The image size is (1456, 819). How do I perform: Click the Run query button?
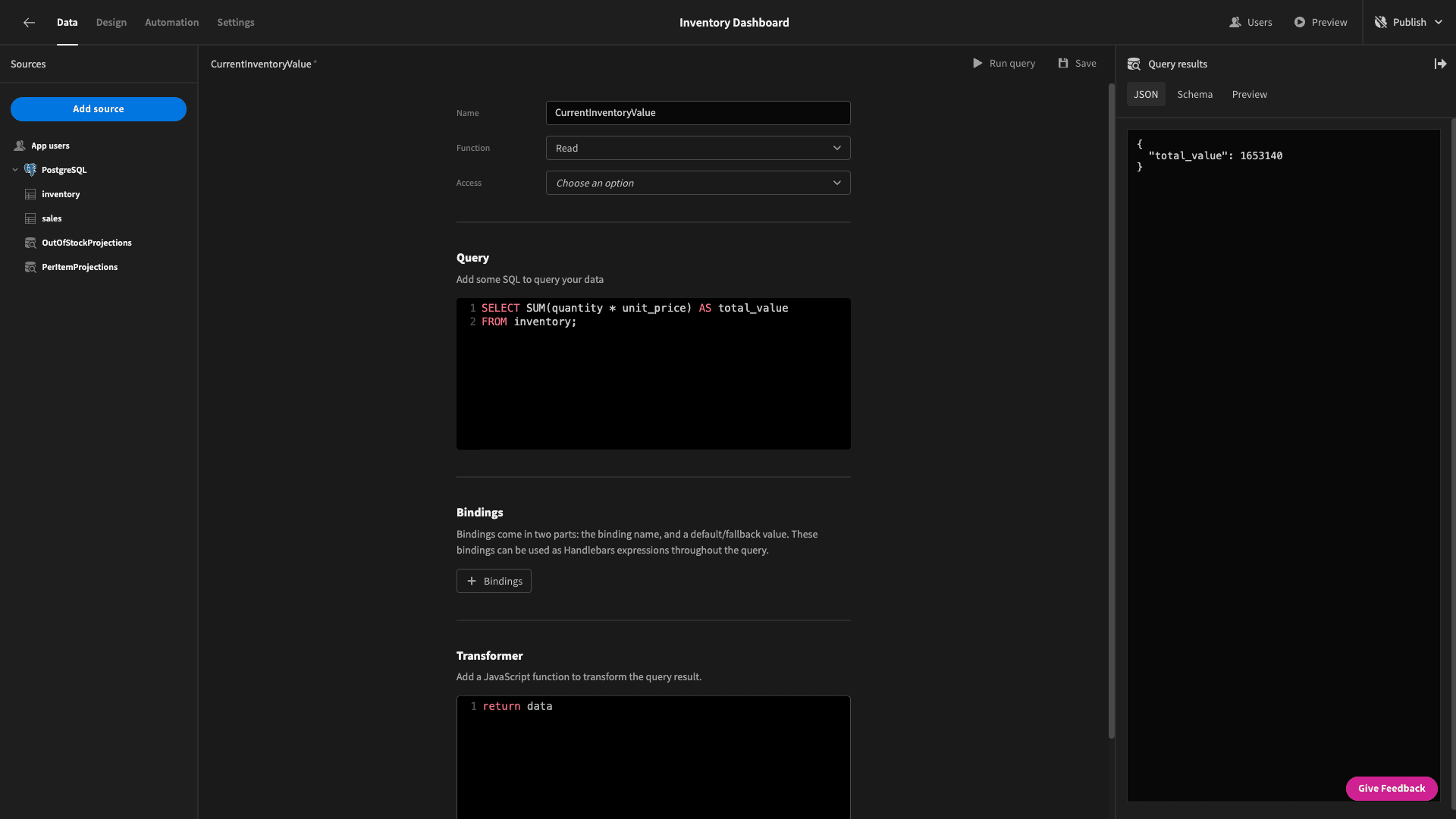(1003, 64)
